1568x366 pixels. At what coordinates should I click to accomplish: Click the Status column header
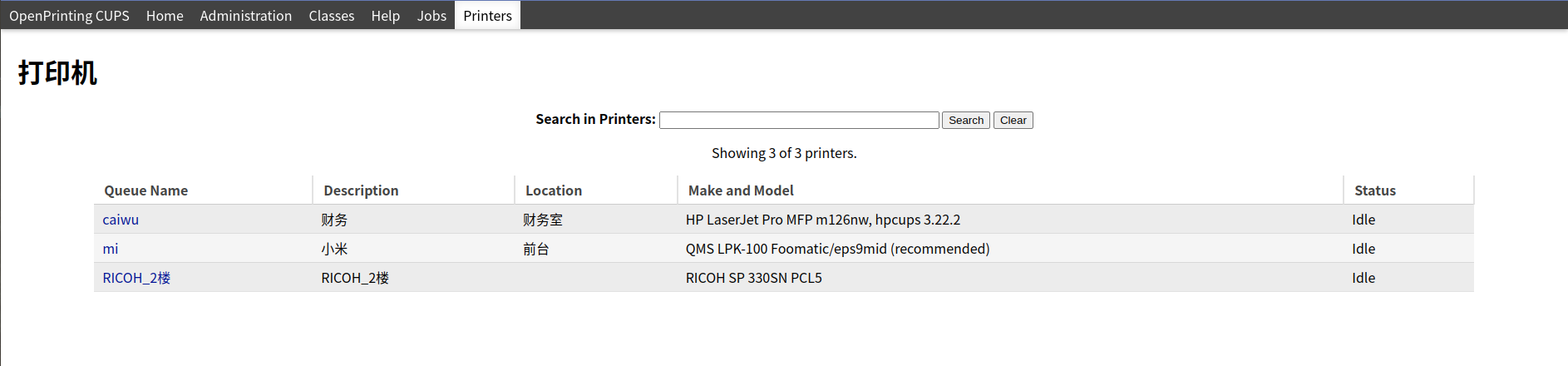(x=1375, y=190)
